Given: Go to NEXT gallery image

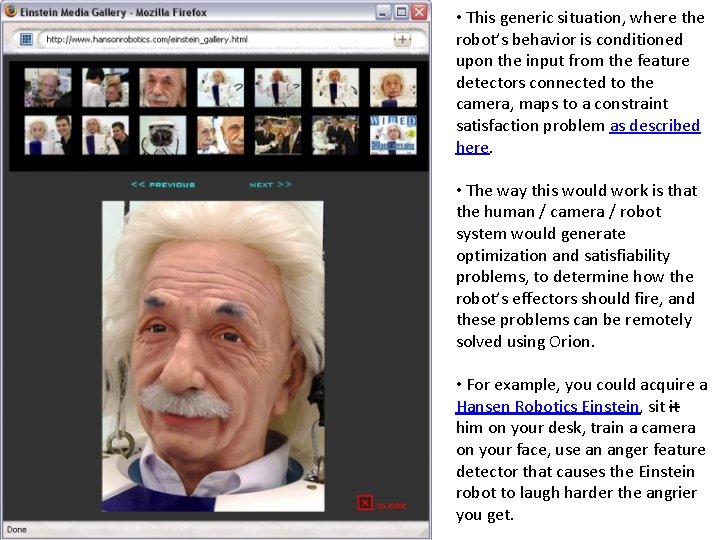Looking at the screenshot, I should click(270, 185).
